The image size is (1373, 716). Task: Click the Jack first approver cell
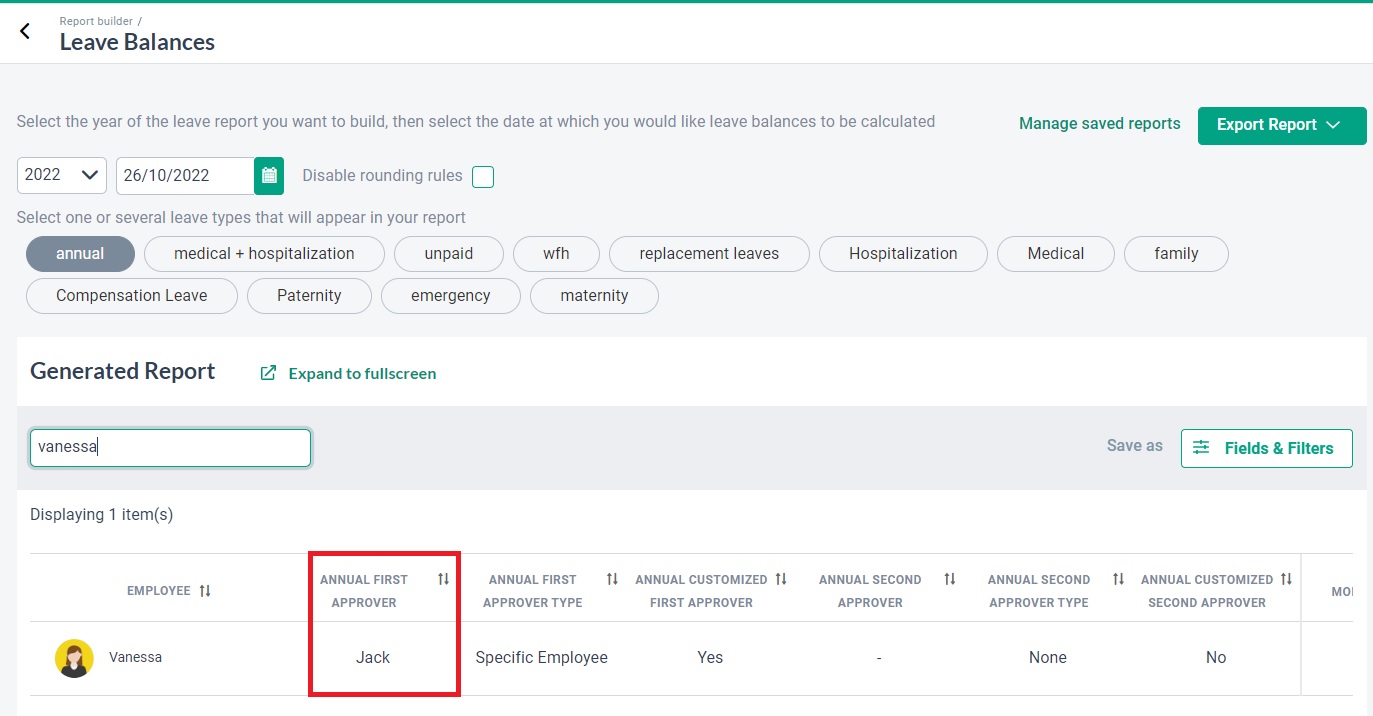(x=373, y=658)
